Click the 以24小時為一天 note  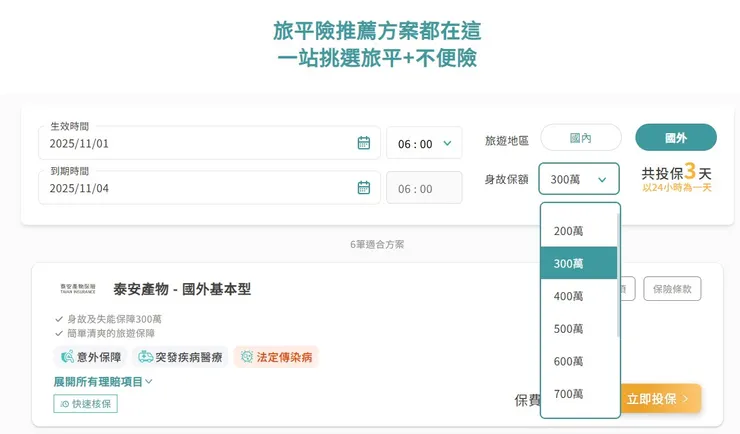pos(677,188)
